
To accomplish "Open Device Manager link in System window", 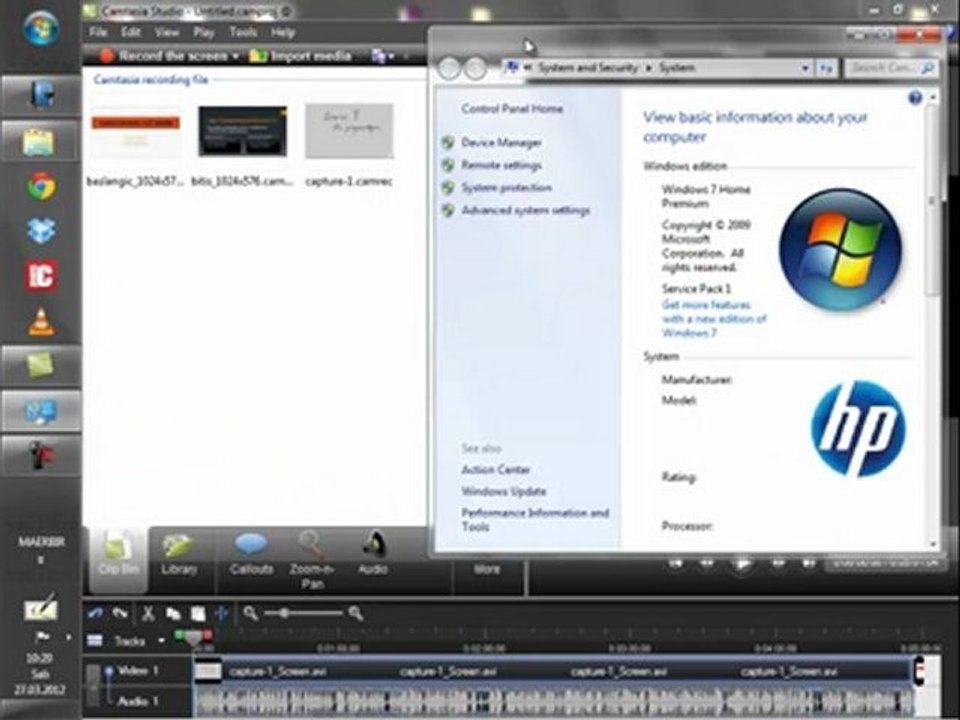I will point(501,143).
